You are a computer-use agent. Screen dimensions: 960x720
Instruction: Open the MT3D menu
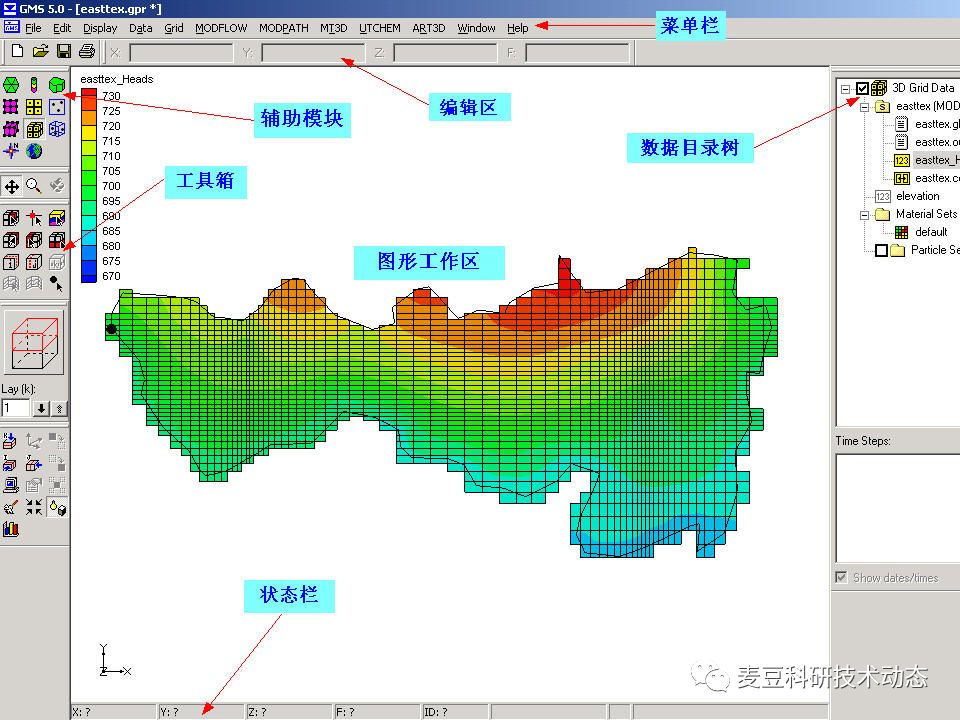coord(334,28)
